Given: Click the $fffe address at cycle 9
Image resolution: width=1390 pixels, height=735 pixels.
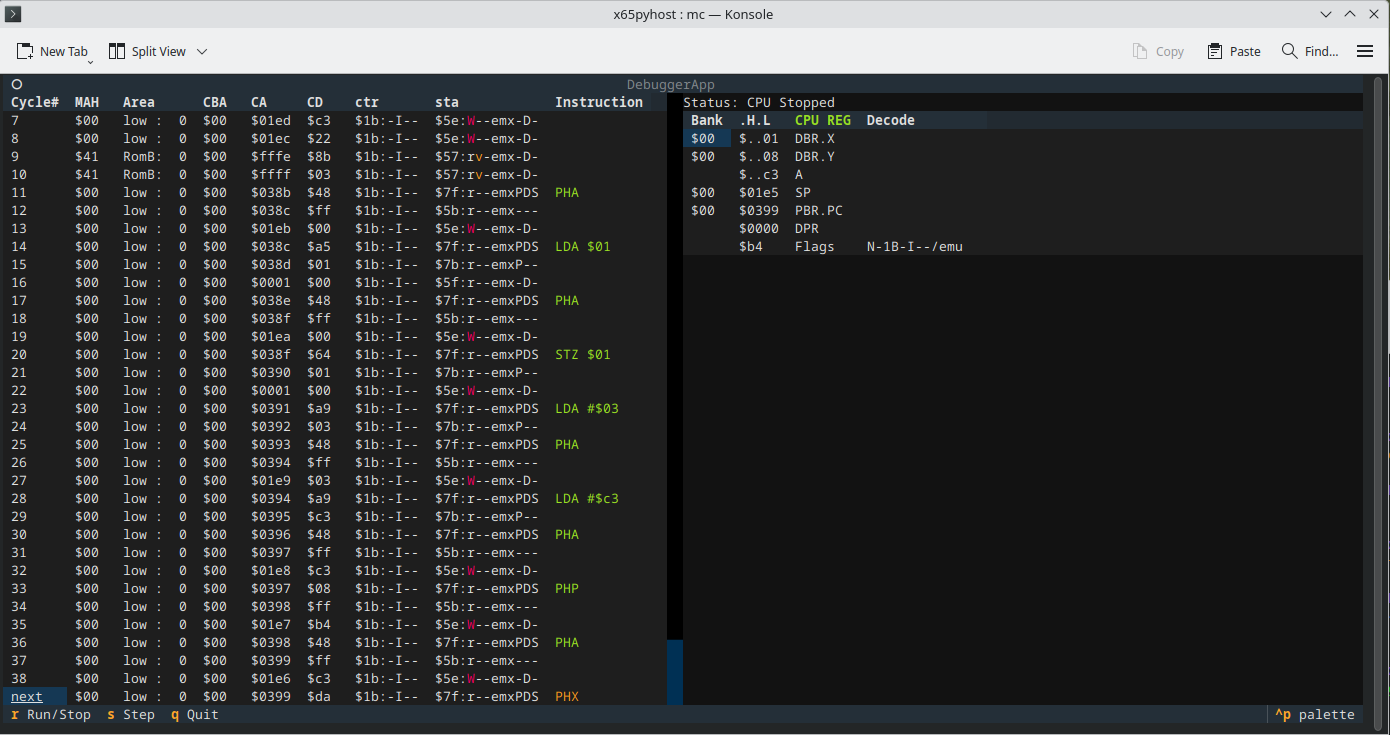Looking at the screenshot, I should tap(271, 156).
